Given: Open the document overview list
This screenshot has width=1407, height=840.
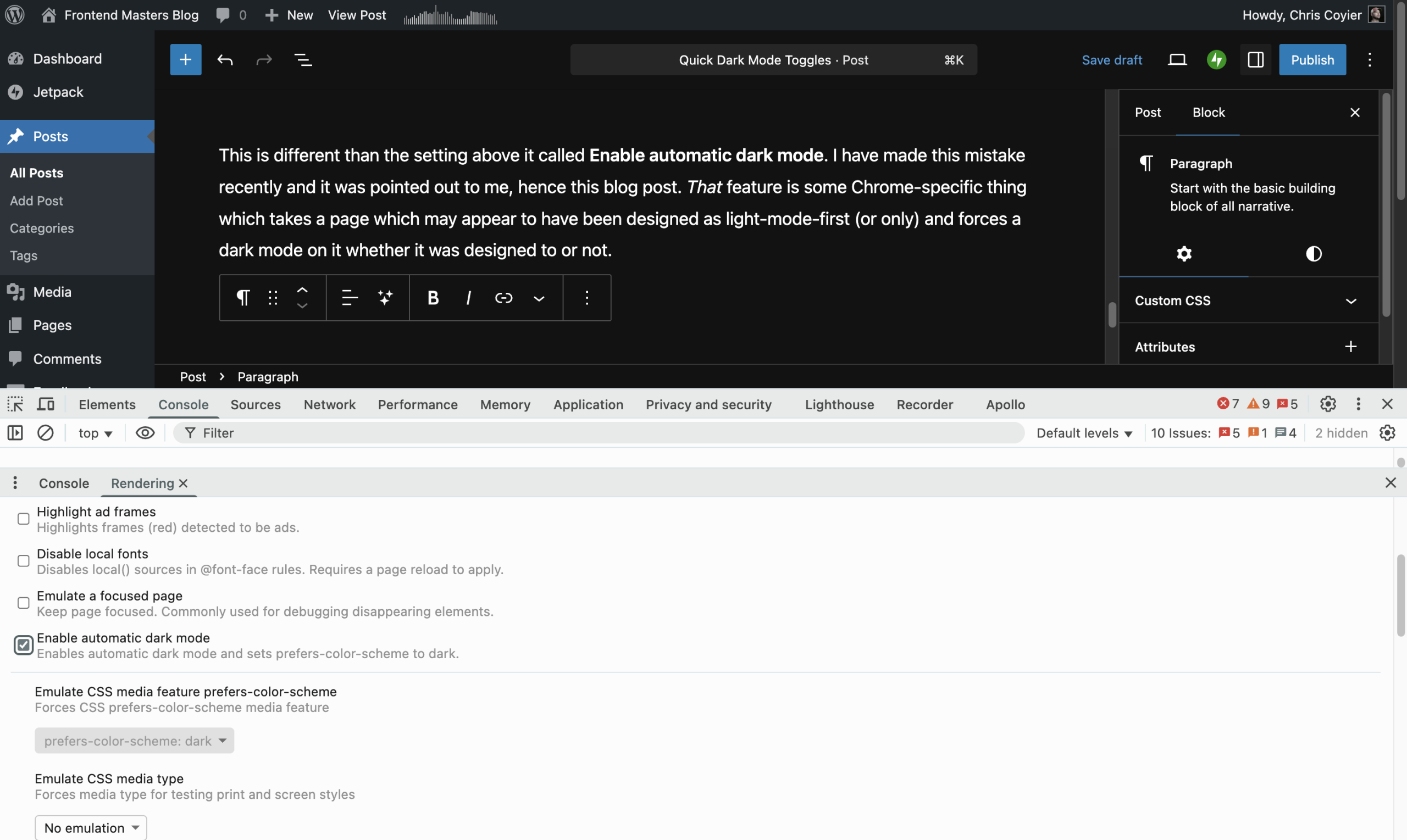Looking at the screenshot, I should 303,59.
